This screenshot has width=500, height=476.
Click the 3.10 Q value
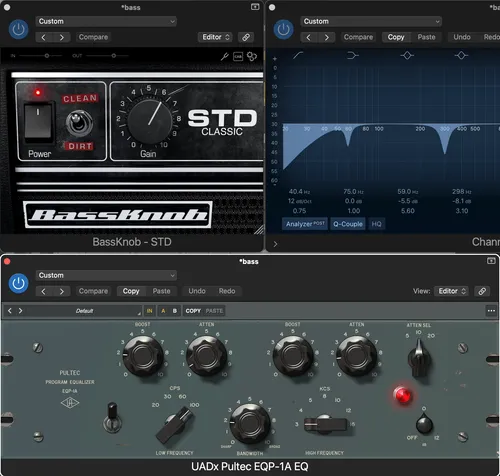pyautogui.click(x=462, y=211)
